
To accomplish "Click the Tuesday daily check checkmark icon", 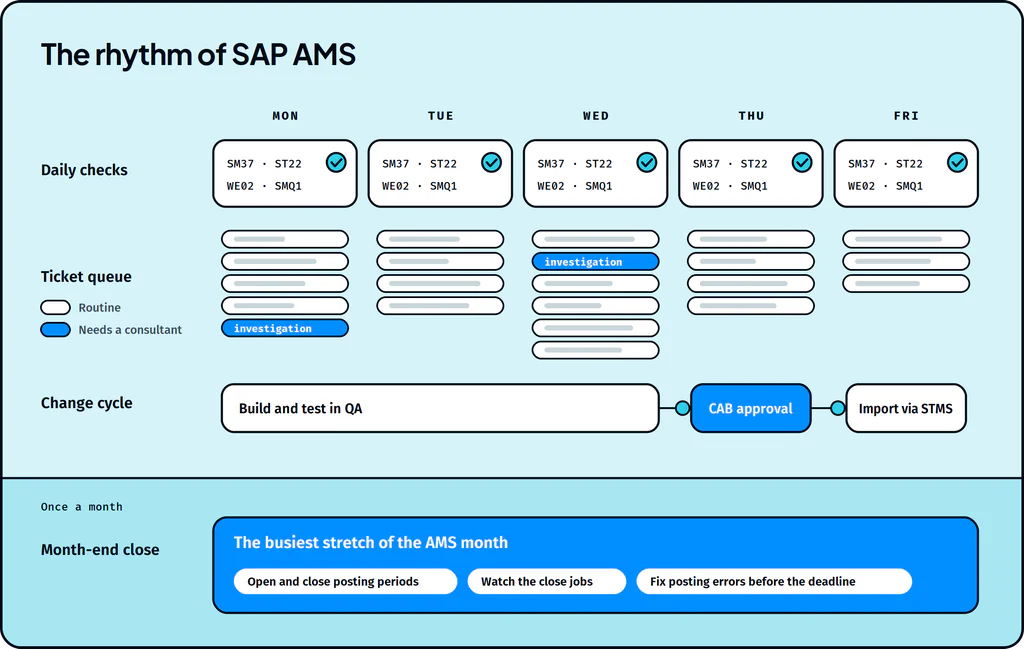I will (x=492, y=162).
